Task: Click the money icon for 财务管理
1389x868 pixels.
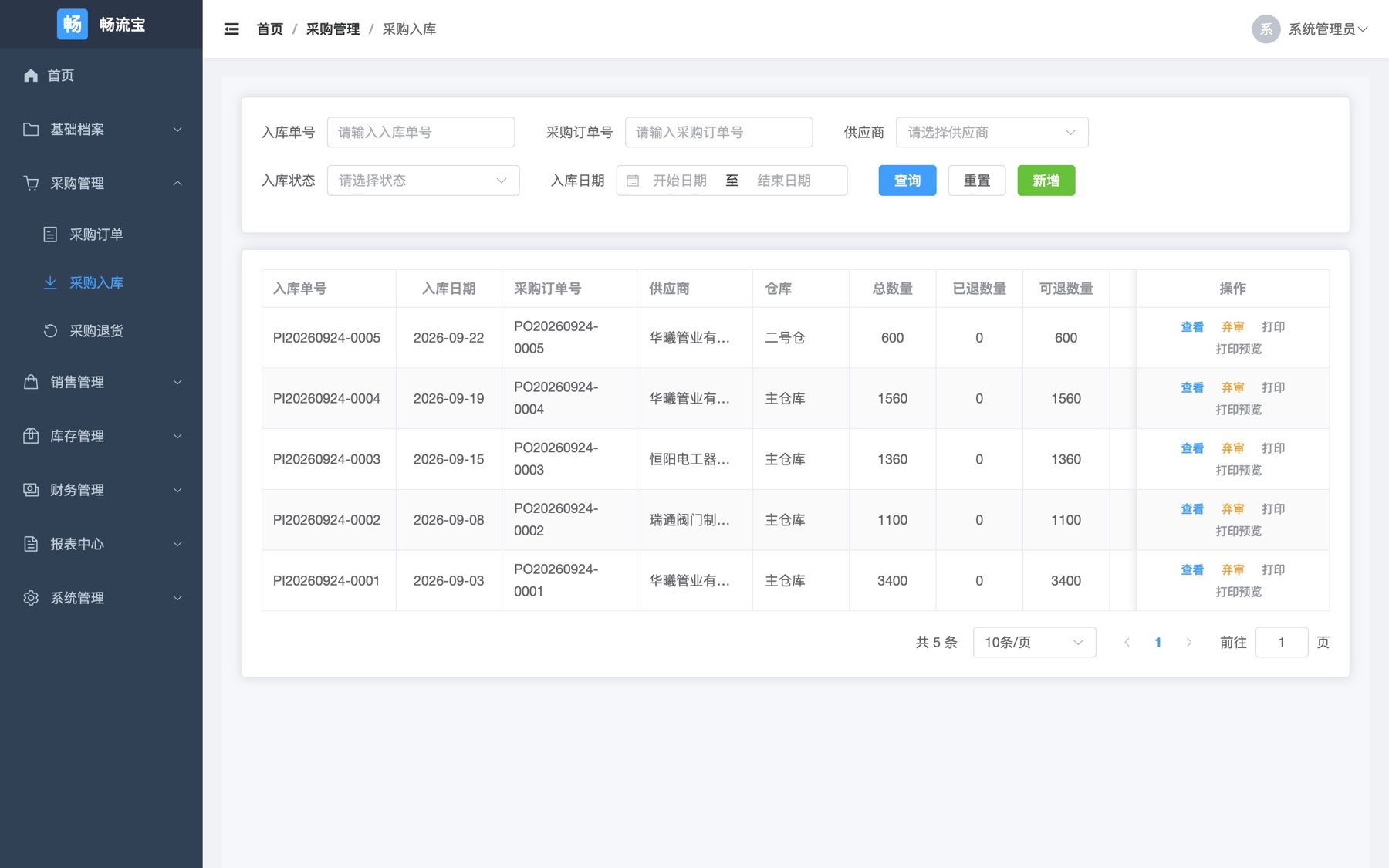Action: pos(31,490)
